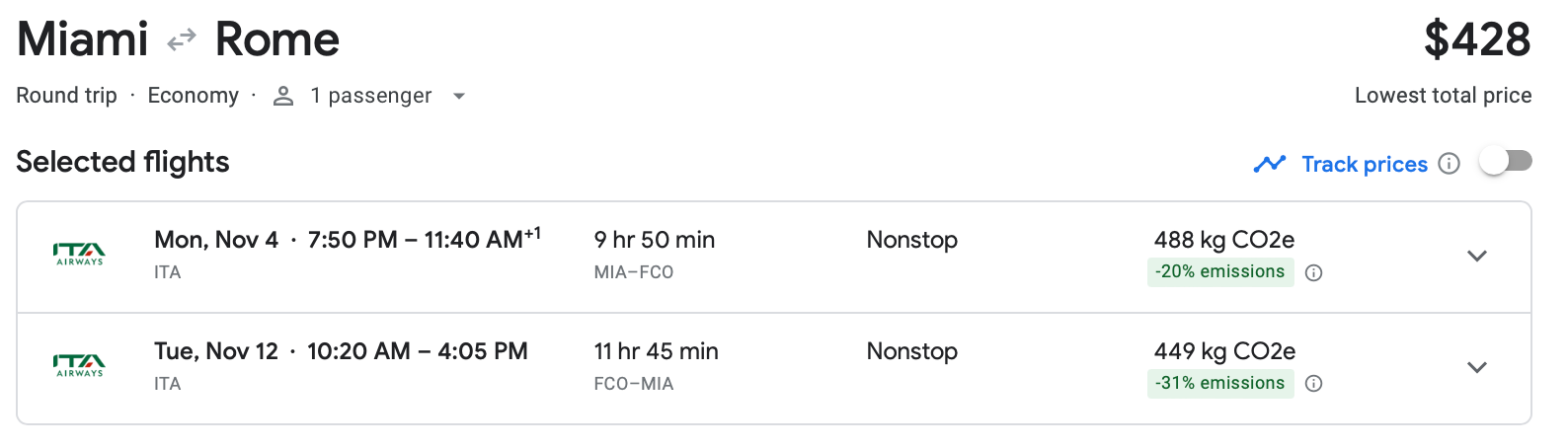Expand the Mon, Nov 4 flight details
Viewport: 1568px width, 448px height.
[1477, 257]
